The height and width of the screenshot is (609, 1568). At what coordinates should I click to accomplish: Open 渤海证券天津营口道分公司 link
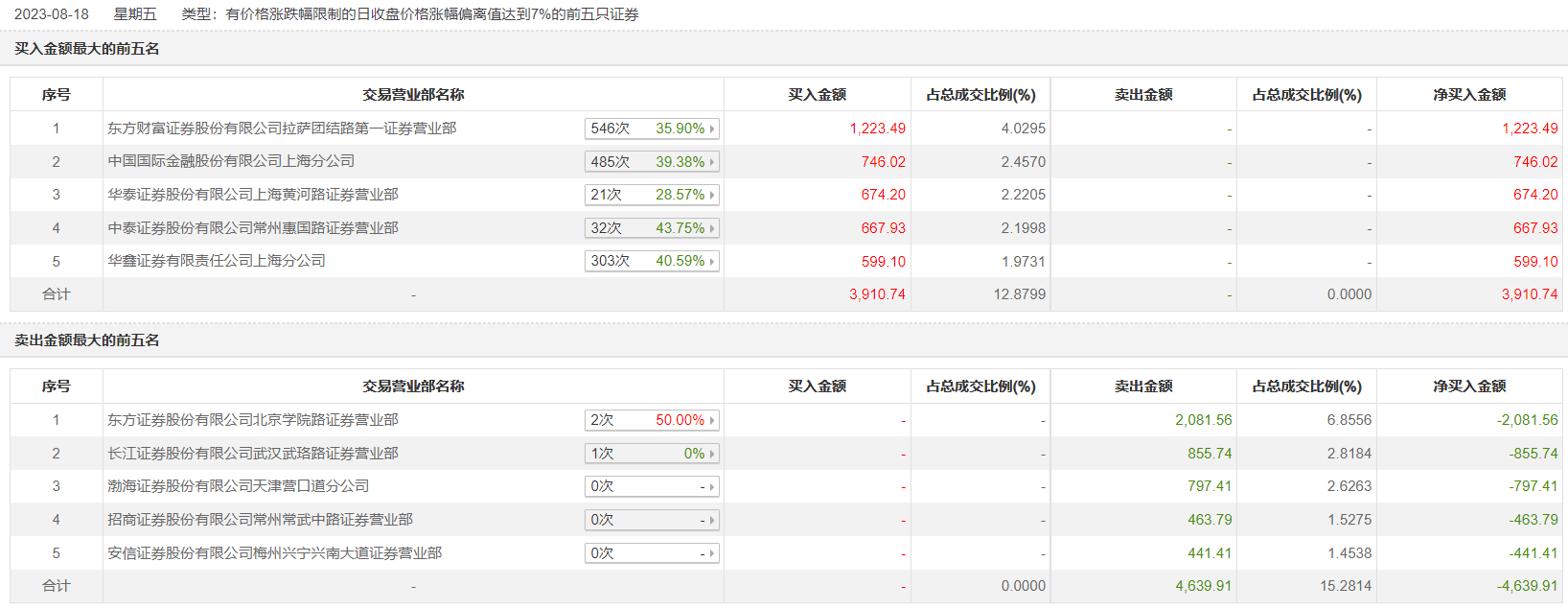(239, 486)
